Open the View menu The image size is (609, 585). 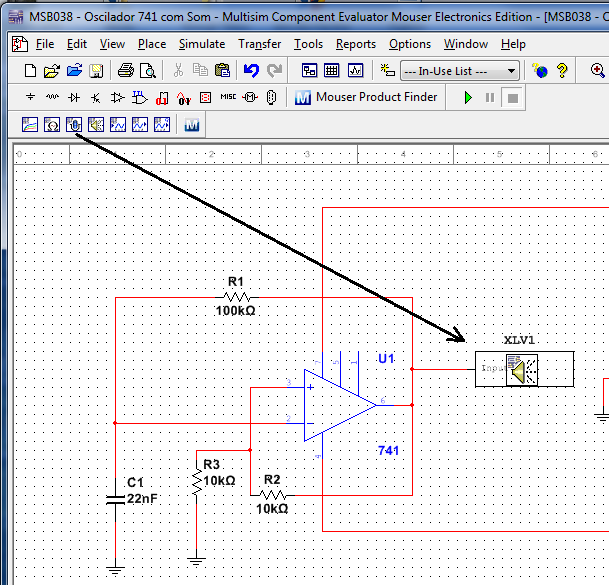(112, 44)
